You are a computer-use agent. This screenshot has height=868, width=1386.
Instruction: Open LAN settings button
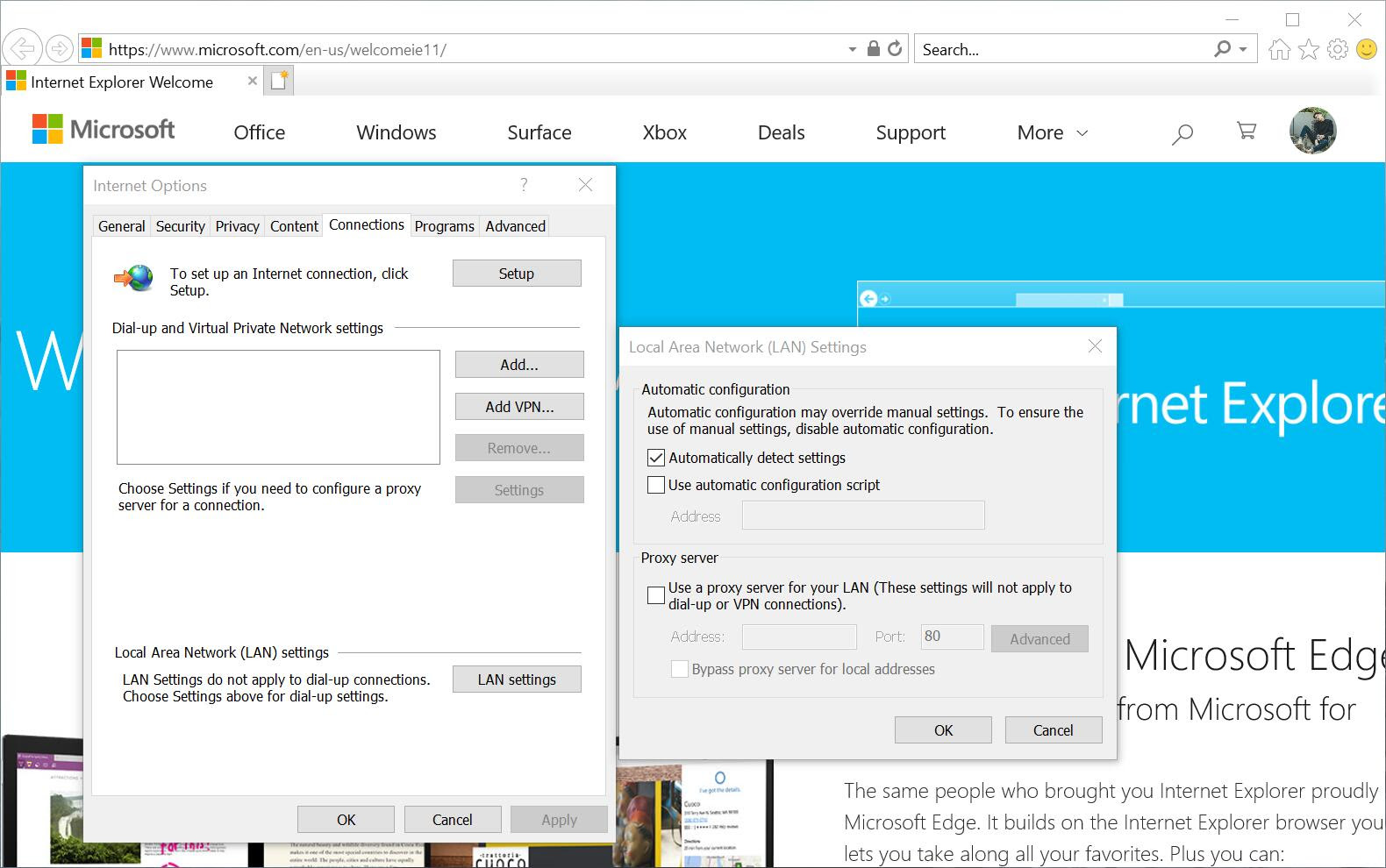coord(517,679)
